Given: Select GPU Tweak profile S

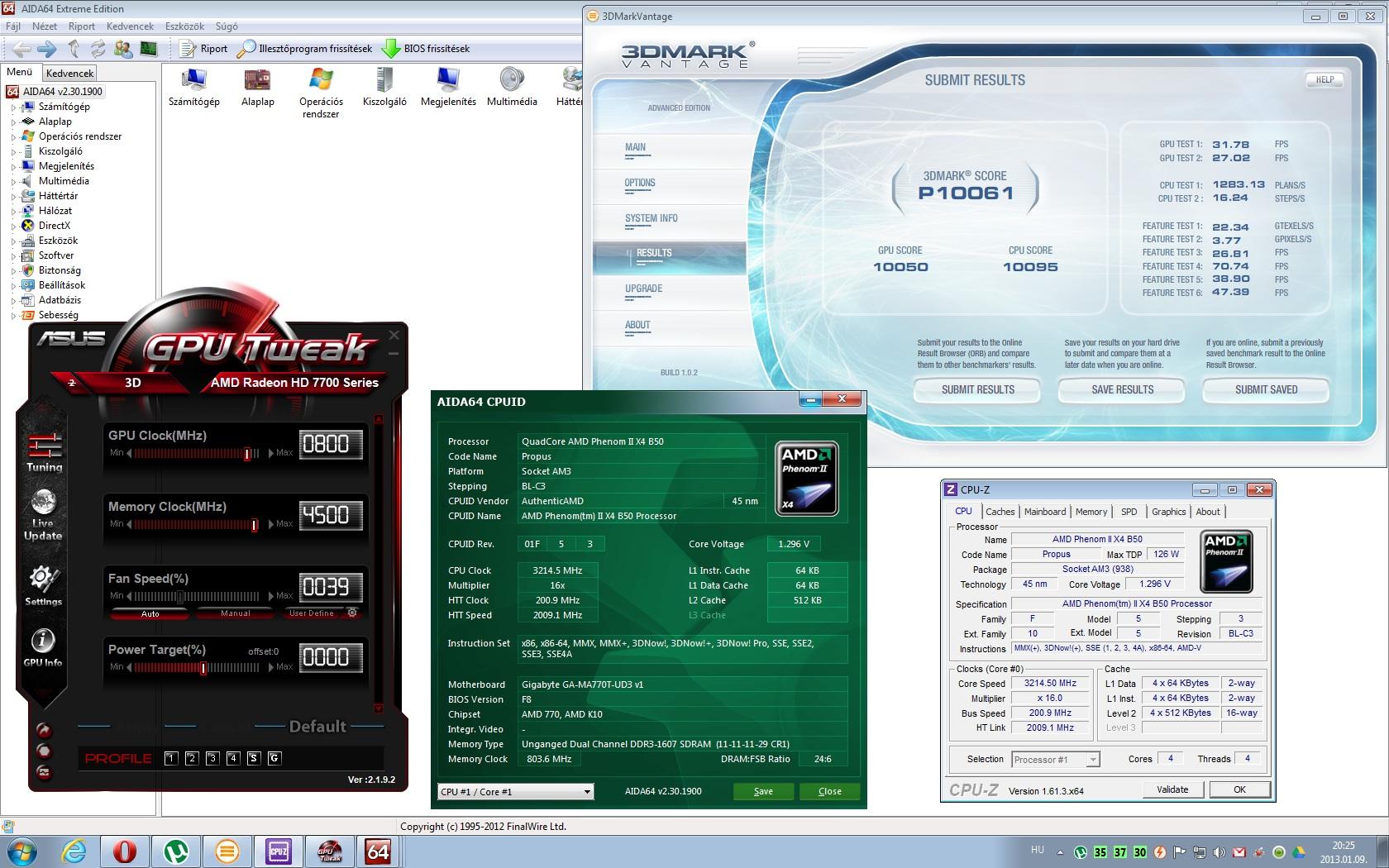Looking at the screenshot, I should coord(254,758).
